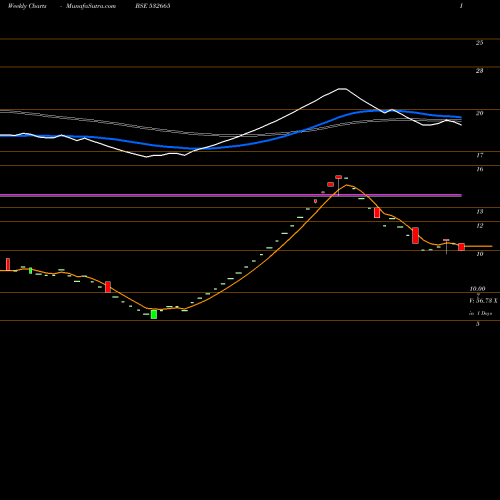Click the 'MunafaSutra.com' label

pos(91,6)
